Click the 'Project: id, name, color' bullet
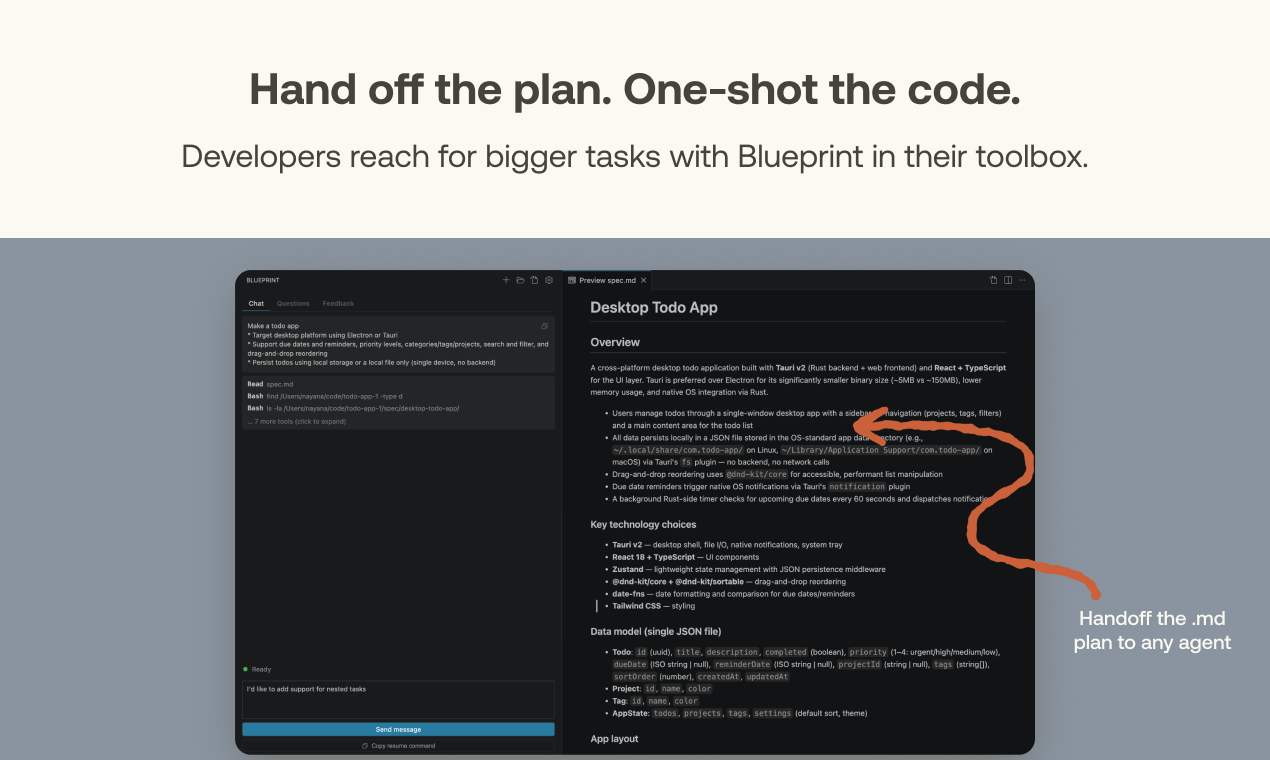This screenshot has height=760, width=1270. 662,689
